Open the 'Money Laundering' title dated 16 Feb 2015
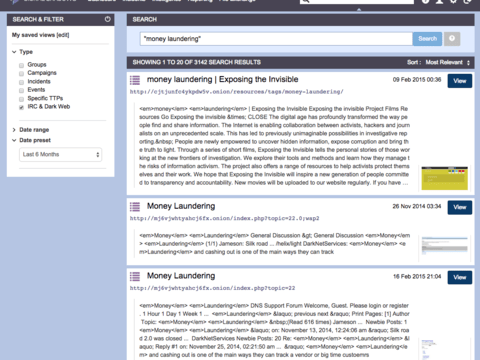 click(181, 276)
